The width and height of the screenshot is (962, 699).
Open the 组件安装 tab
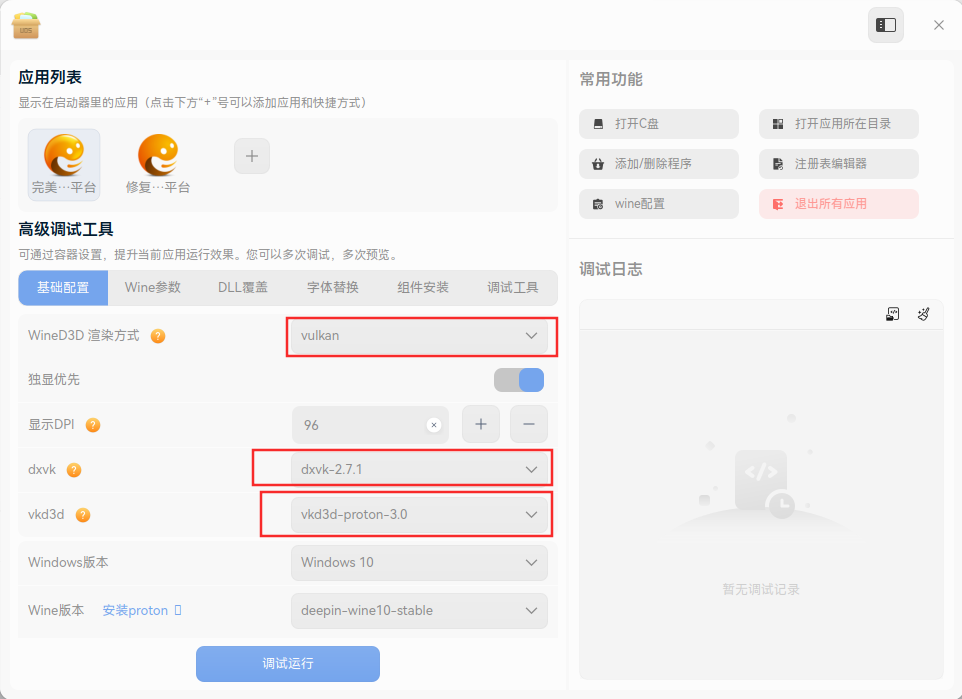(x=423, y=288)
